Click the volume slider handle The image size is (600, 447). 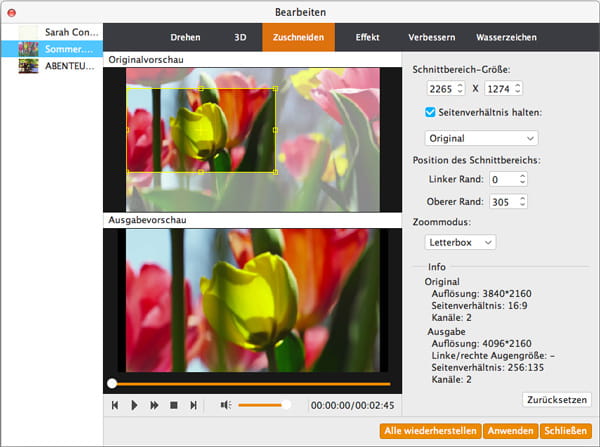287,405
